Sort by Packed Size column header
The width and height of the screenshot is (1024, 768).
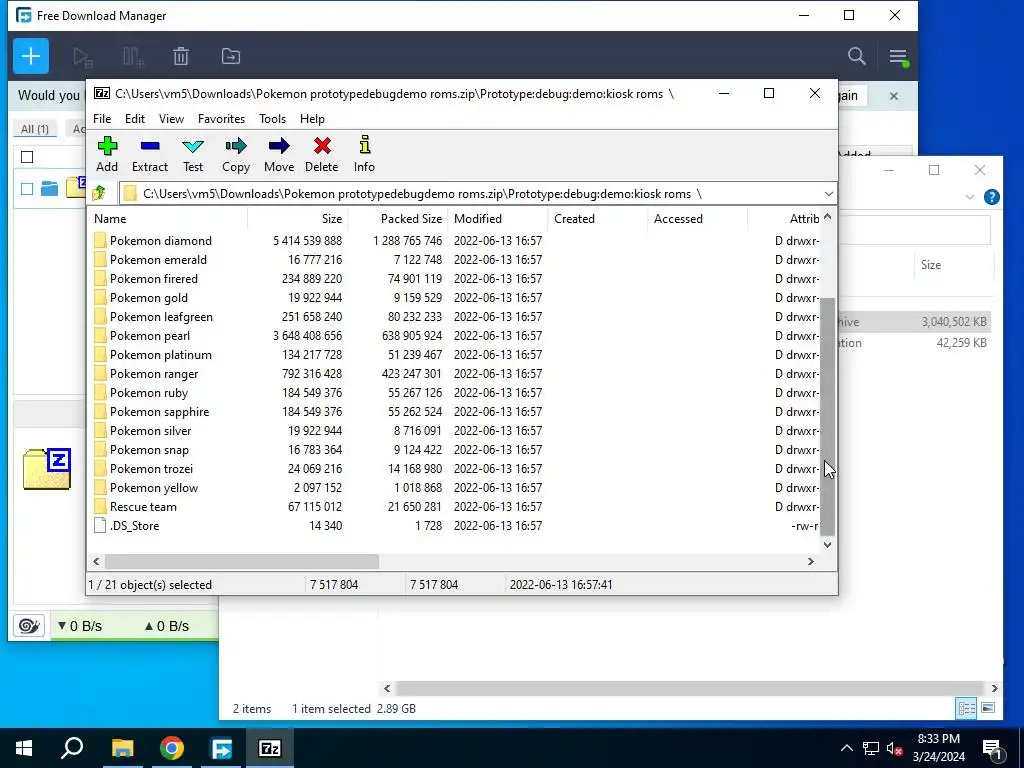coord(398,219)
